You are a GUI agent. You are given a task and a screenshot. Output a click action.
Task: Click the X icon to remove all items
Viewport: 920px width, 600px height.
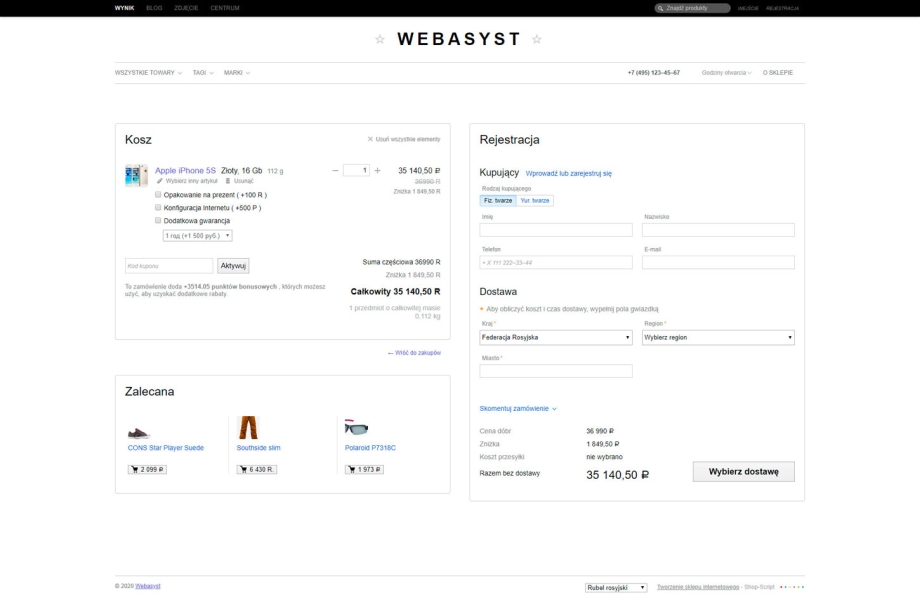tap(370, 139)
